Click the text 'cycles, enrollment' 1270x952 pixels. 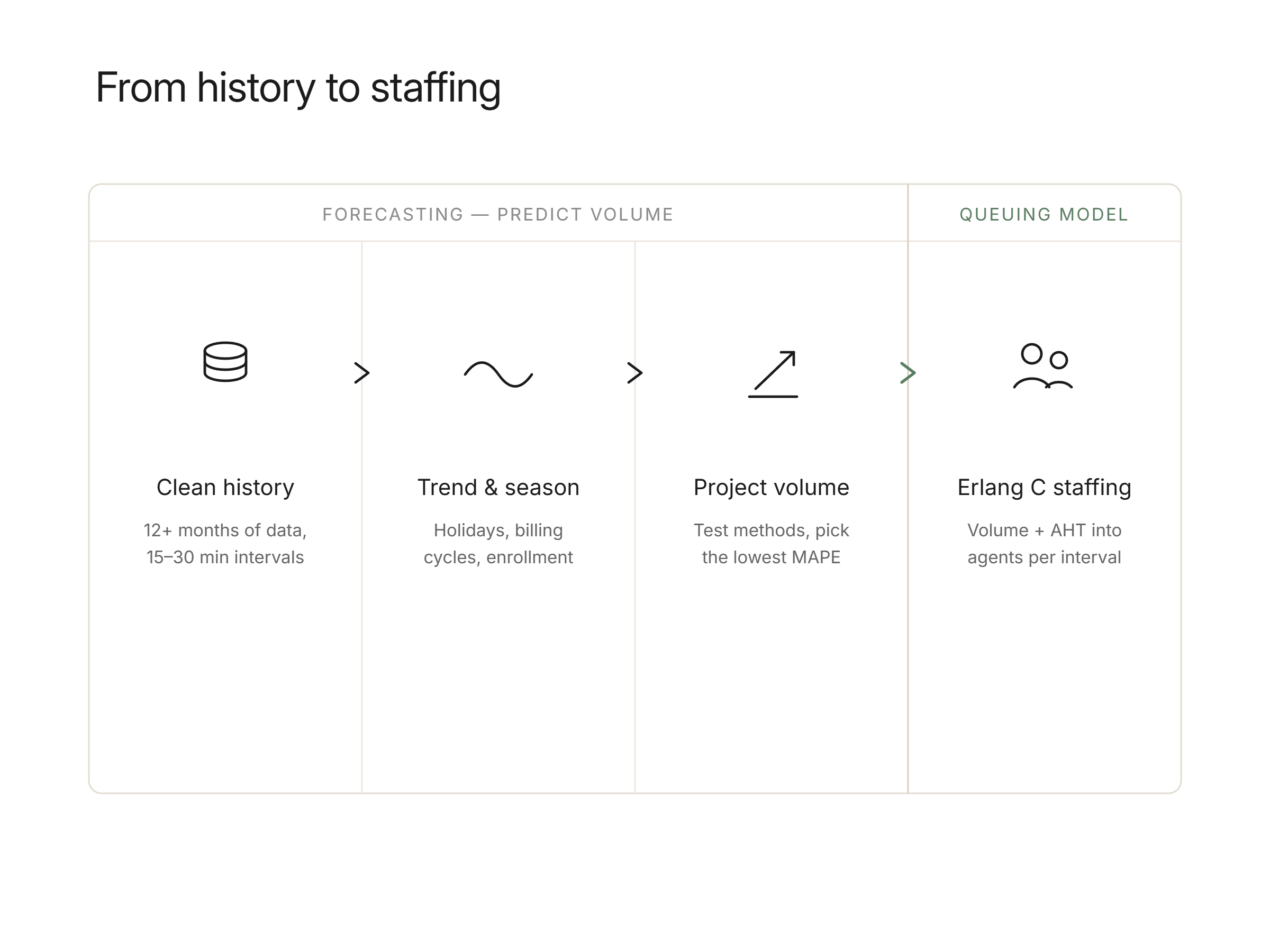coord(498,557)
